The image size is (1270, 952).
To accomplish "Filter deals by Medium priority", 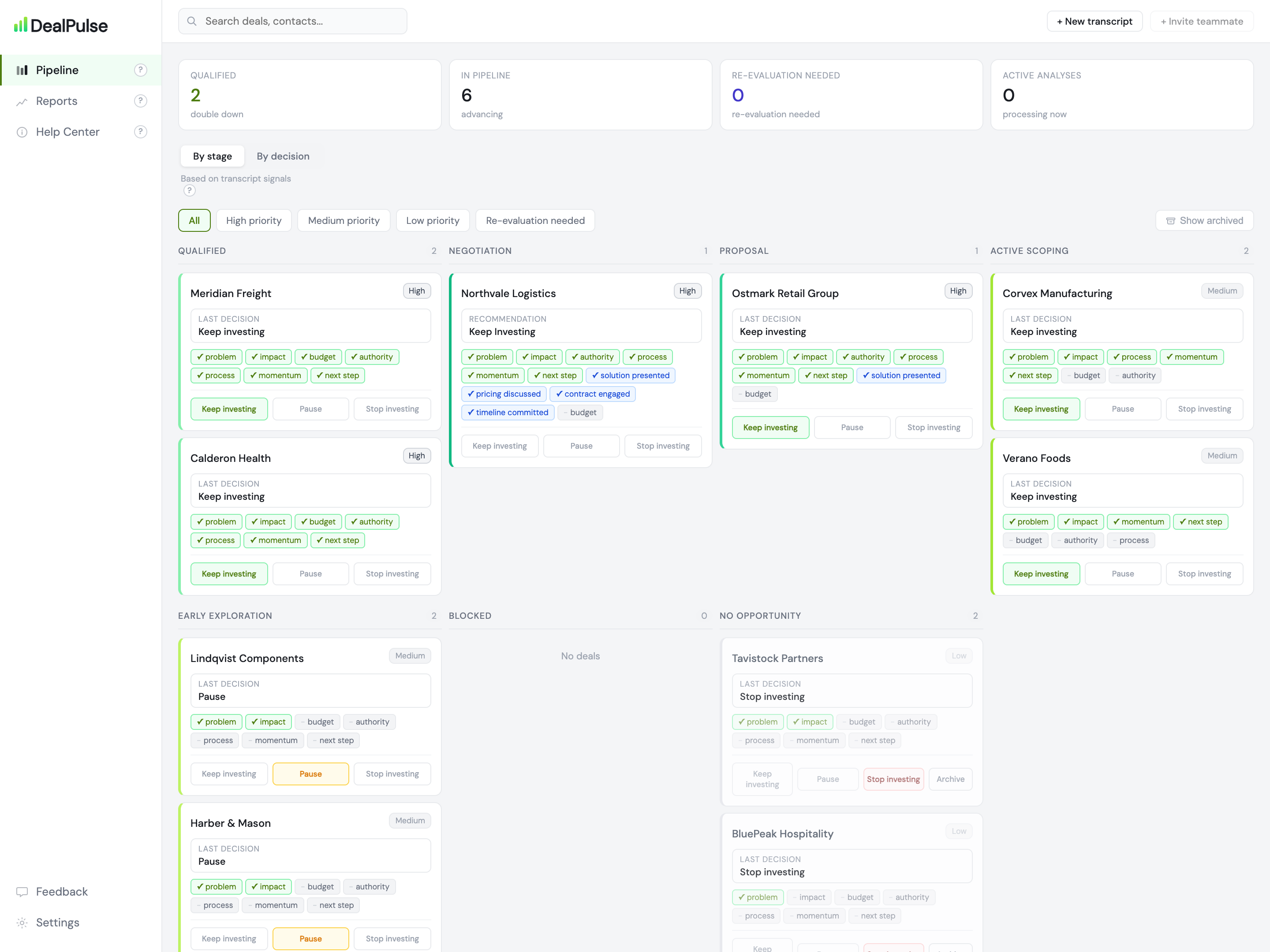I will (344, 220).
